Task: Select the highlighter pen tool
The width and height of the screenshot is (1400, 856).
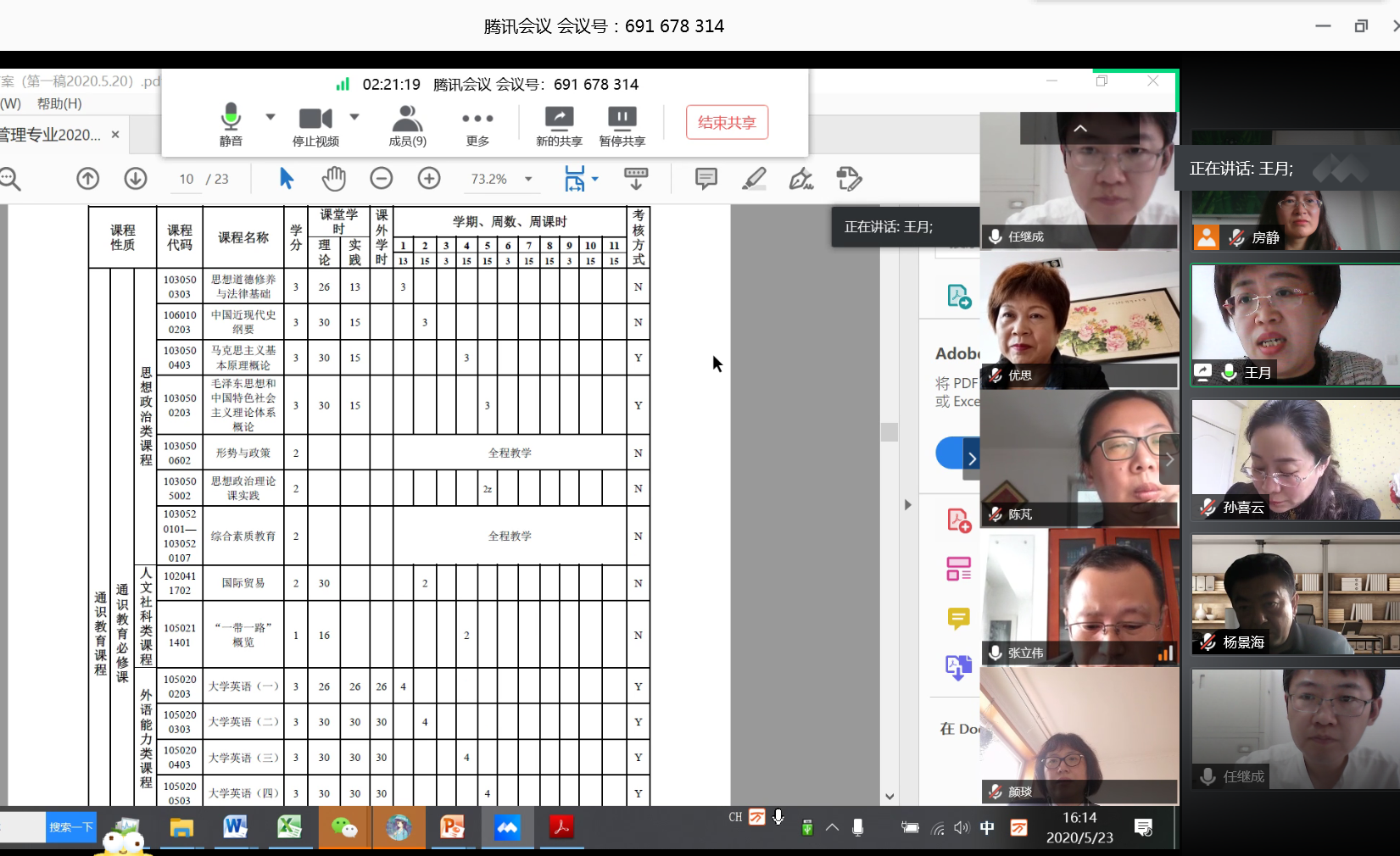Action: point(754,179)
